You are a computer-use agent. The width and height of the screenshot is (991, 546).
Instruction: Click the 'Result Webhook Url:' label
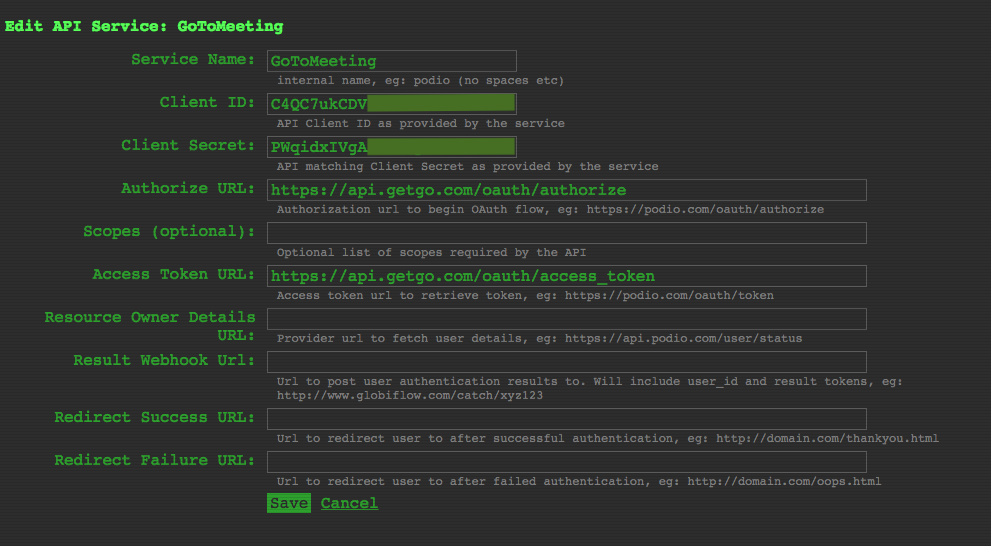[x=164, y=360]
